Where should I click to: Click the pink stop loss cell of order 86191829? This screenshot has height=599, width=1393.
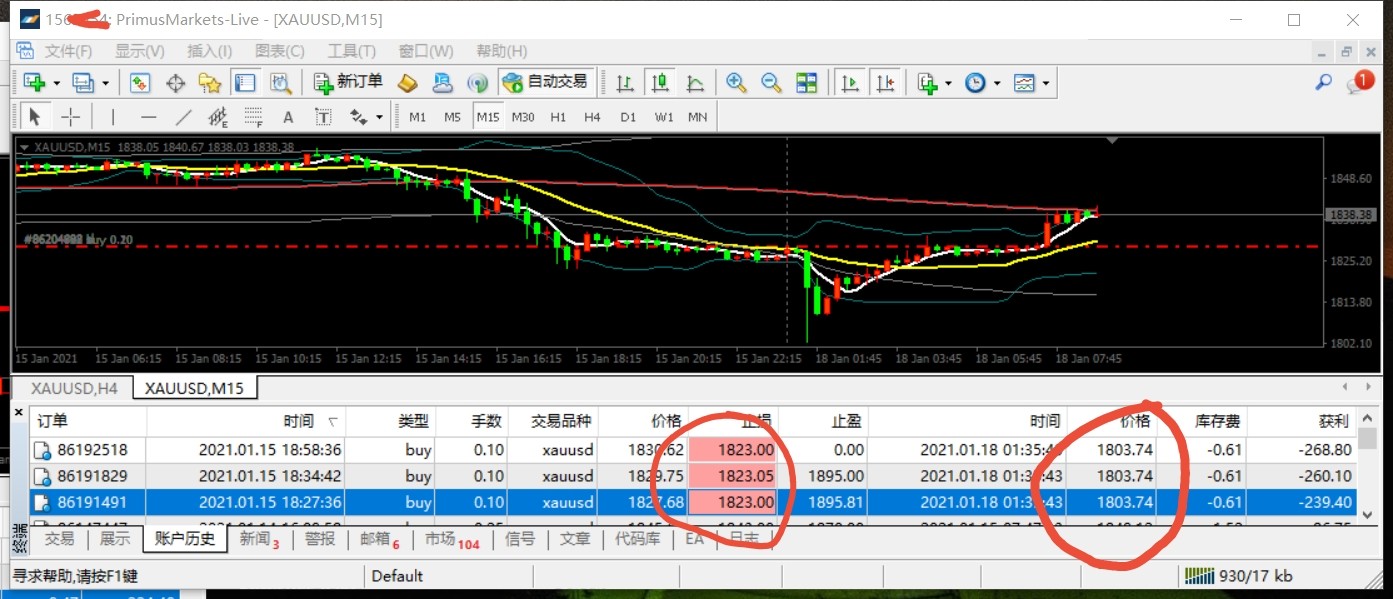click(x=733, y=476)
